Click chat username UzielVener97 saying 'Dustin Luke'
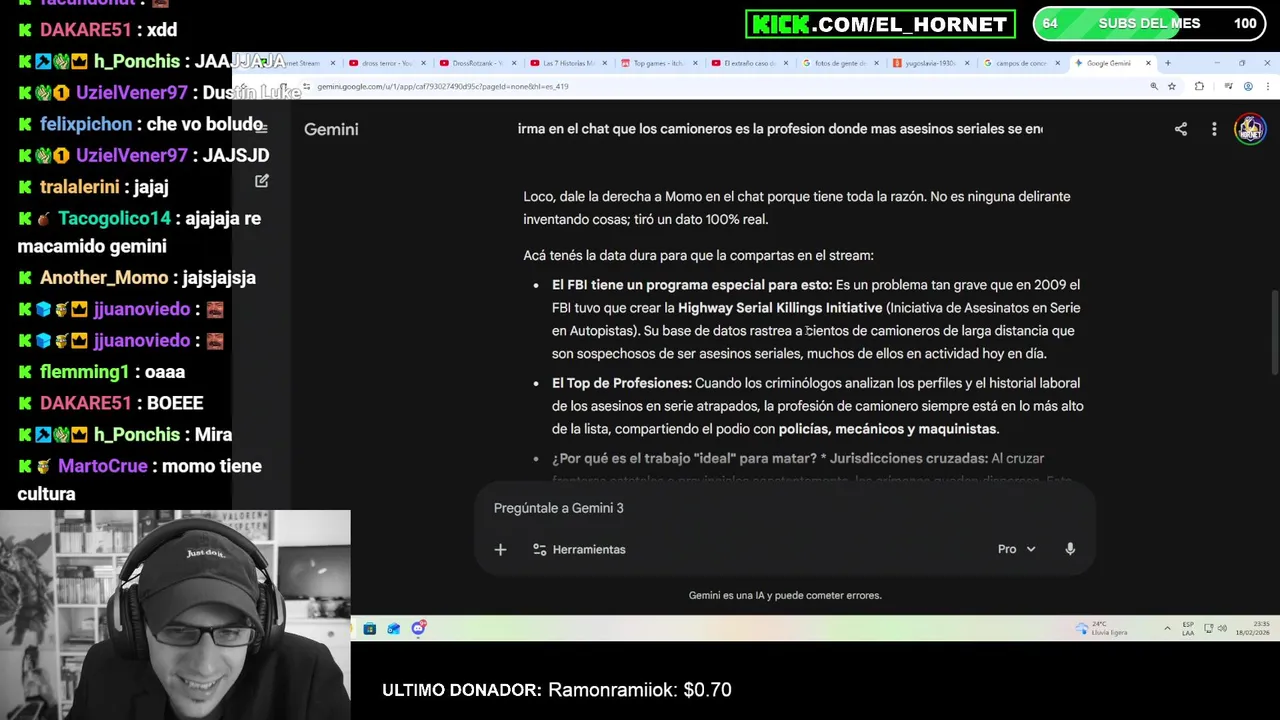 point(131,93)
